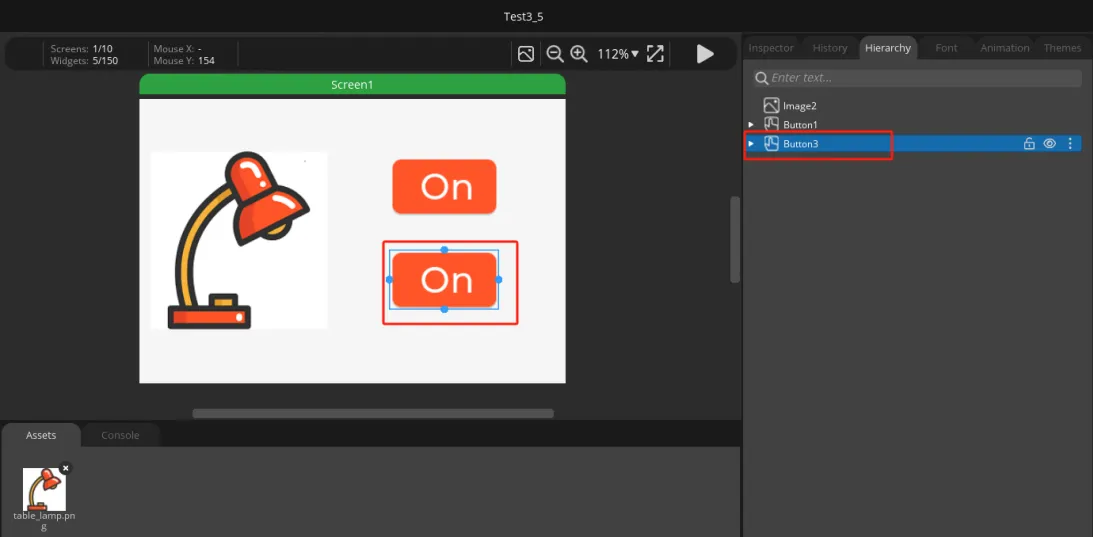1093x537 pixels.
Task: Click the background image icon in toolbar
Action: [526, 54]
